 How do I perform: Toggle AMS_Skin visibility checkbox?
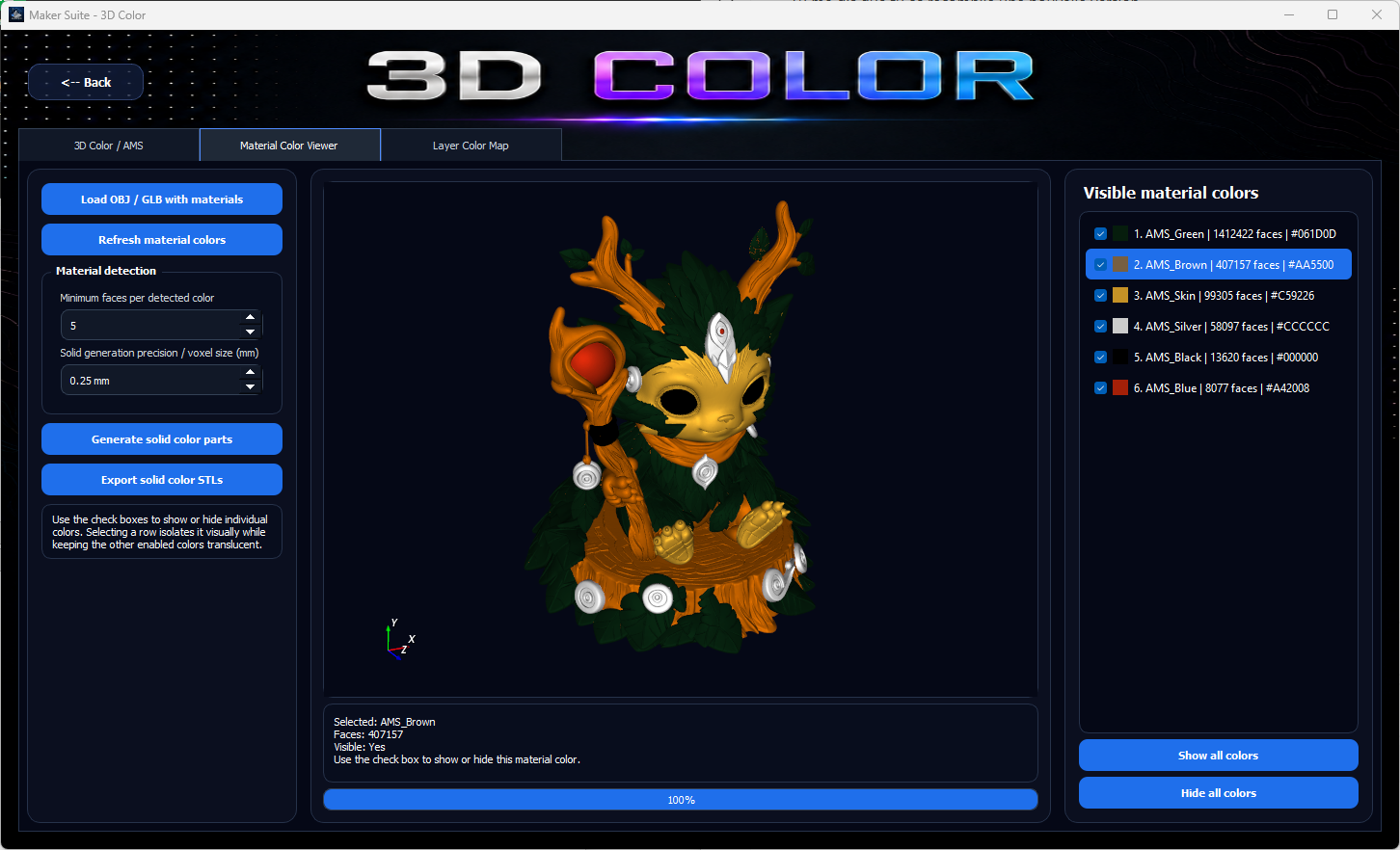point(1100,296)
